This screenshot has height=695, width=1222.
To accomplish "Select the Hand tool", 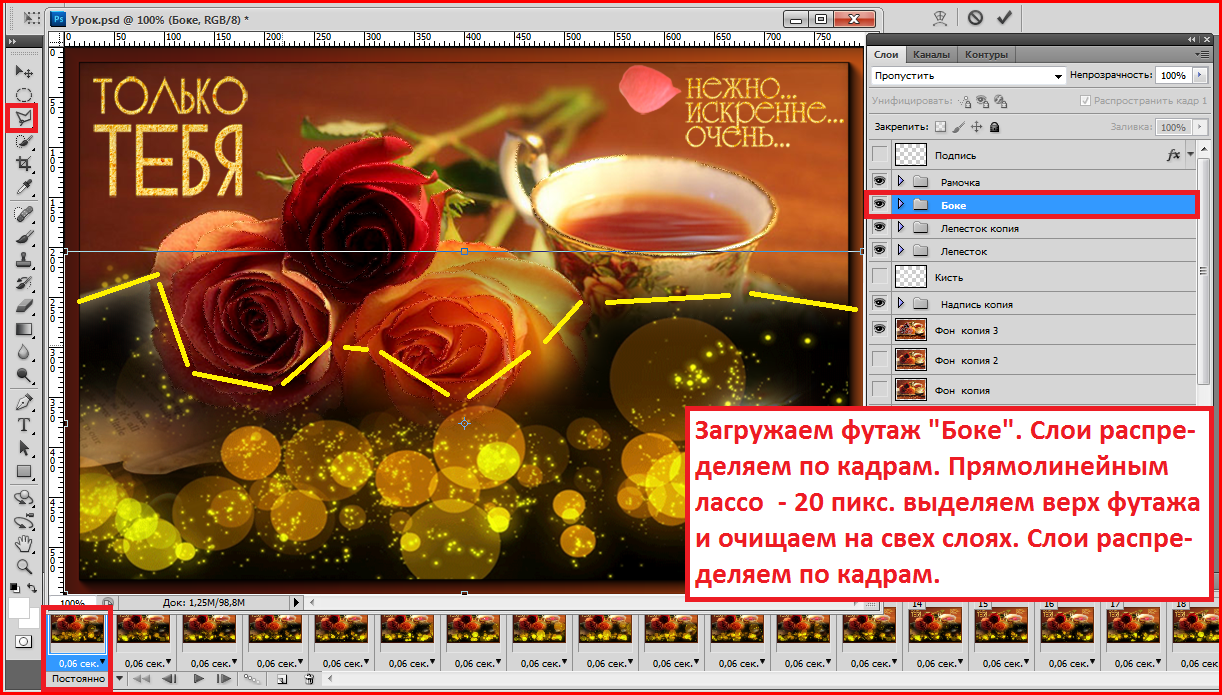I will coord(24,543).
